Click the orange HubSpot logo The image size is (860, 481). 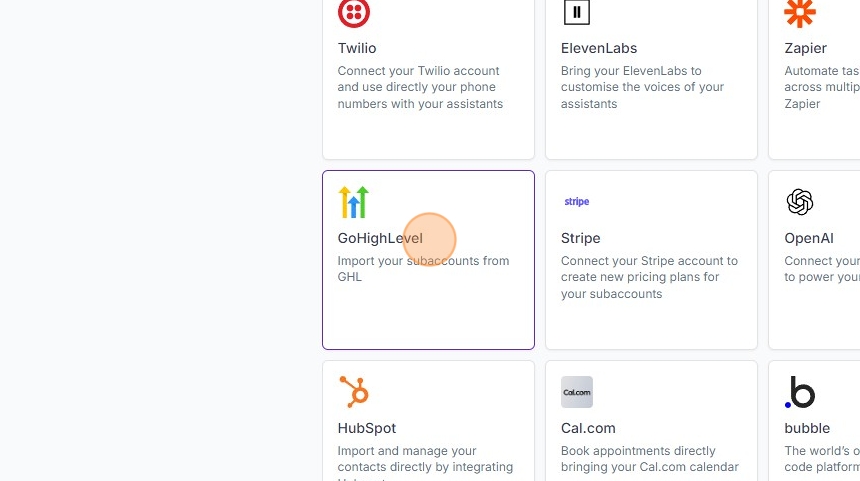coord(354,392)
